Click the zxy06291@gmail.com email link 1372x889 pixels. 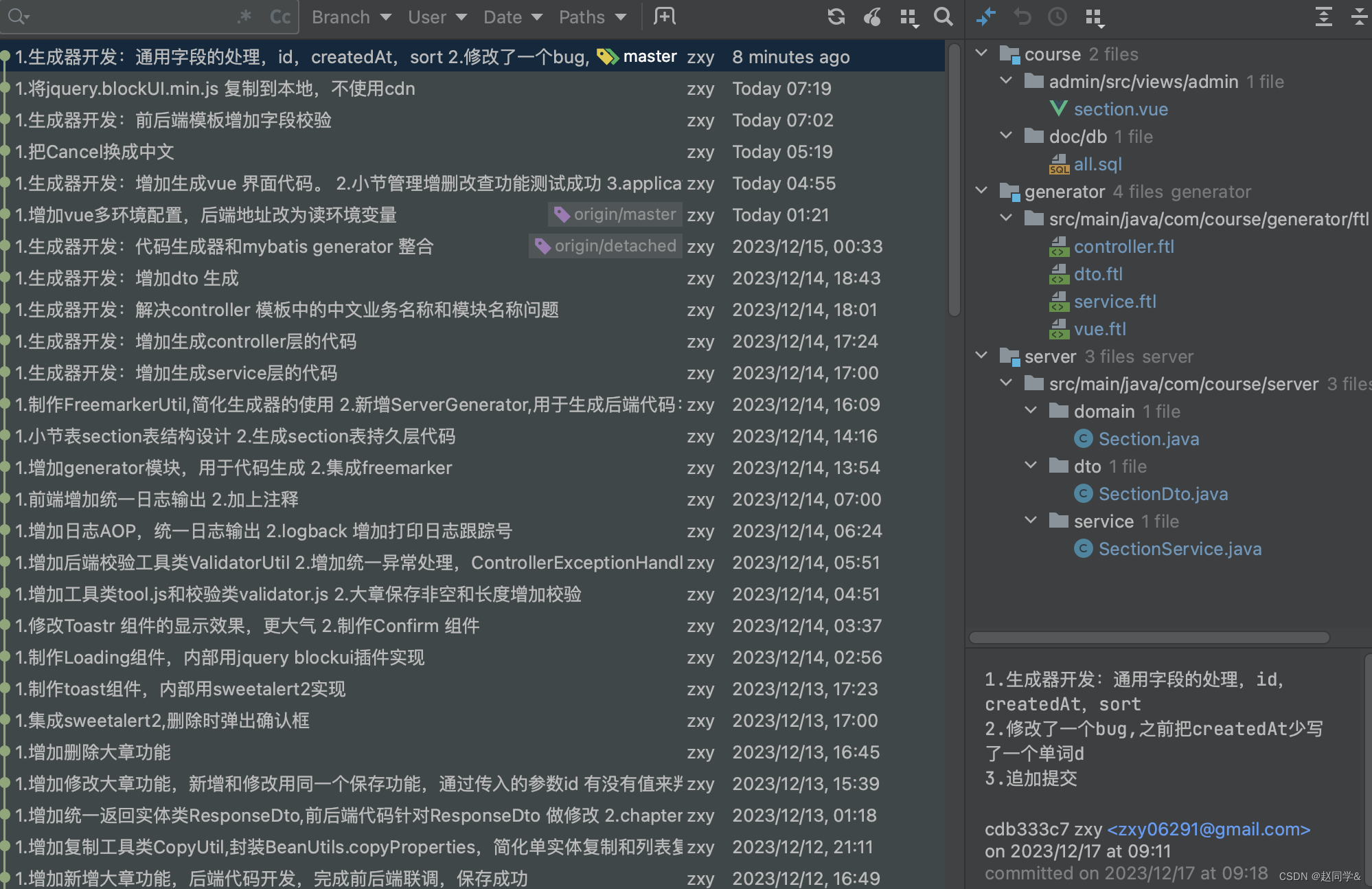coord(1209,829)
